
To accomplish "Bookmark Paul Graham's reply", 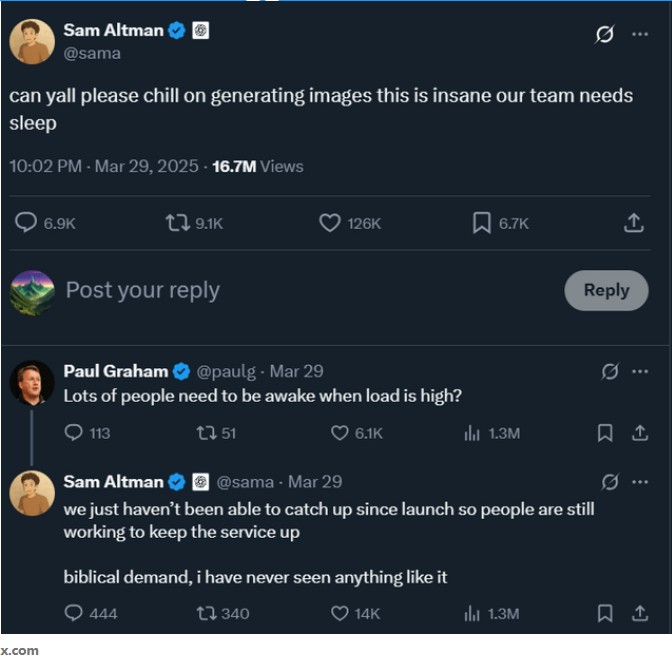I will pyautogui.click(x=605, y=433).
